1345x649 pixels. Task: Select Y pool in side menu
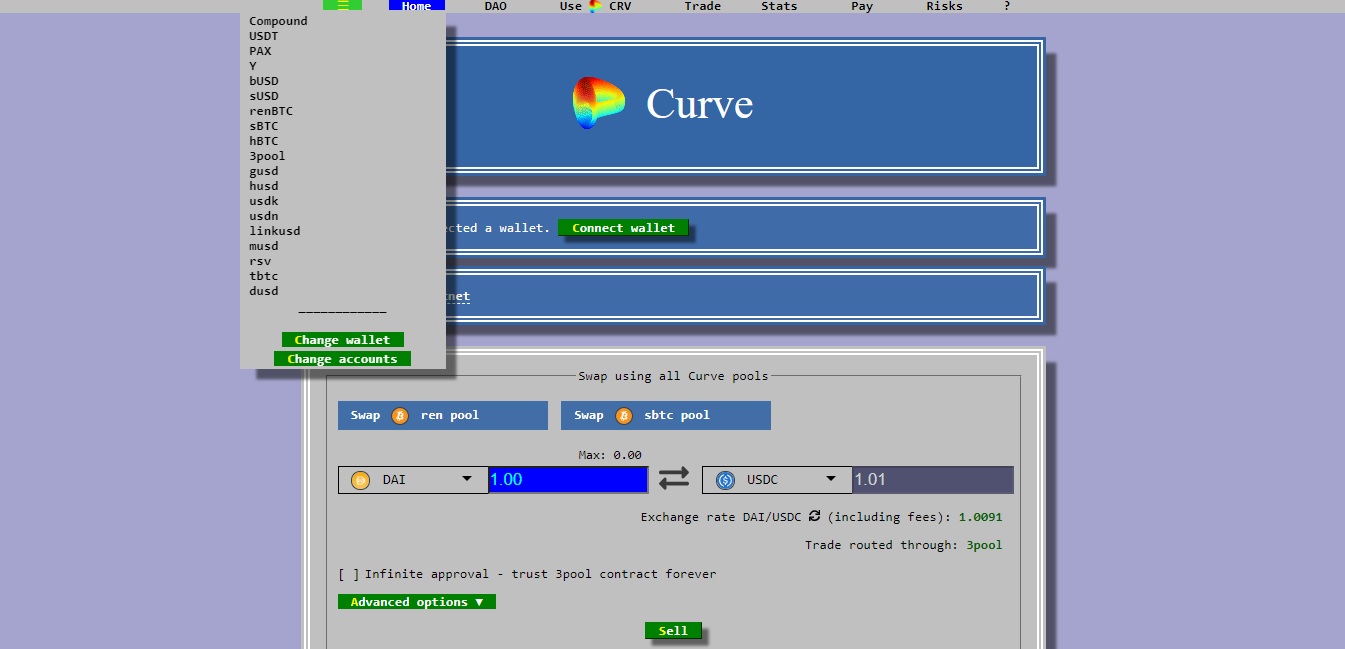click(x=253, y=66)
